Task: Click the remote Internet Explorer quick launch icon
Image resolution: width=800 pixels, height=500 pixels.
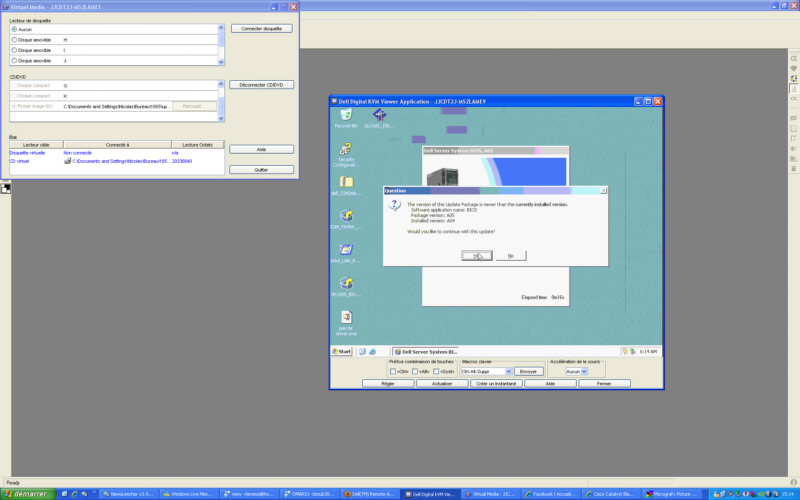Action: click(372, 352)
